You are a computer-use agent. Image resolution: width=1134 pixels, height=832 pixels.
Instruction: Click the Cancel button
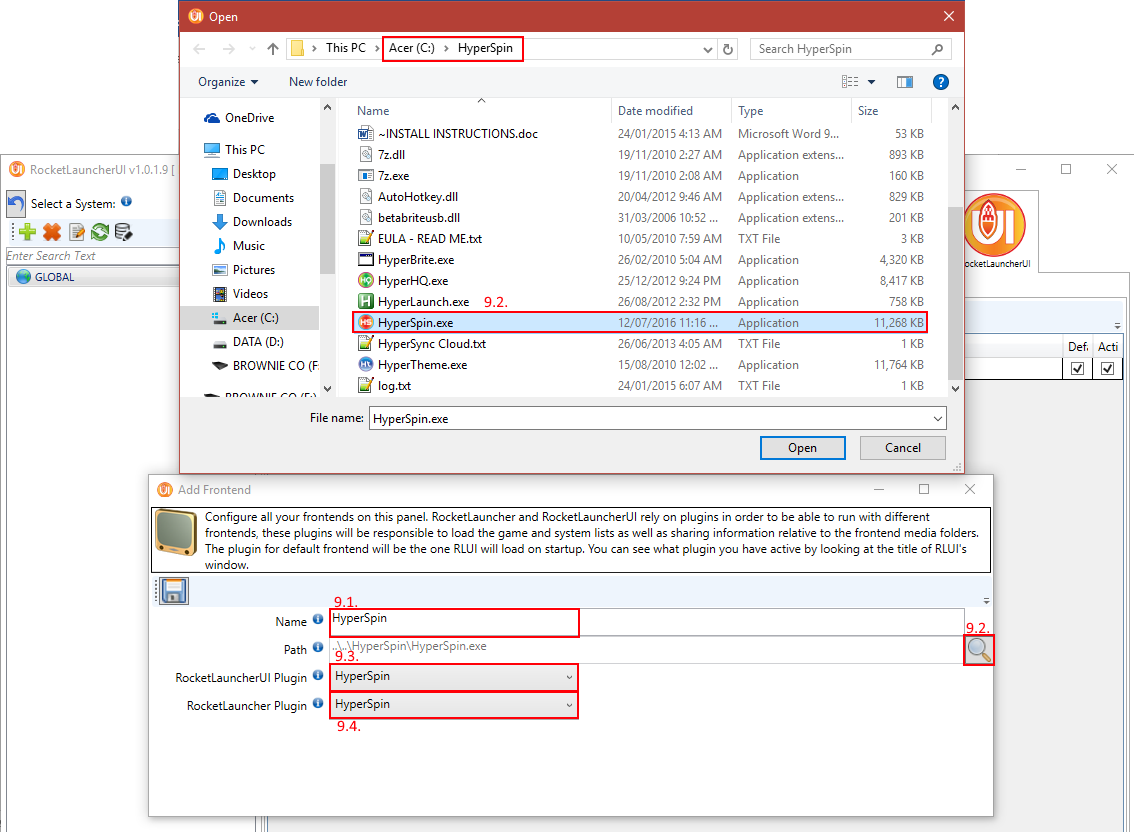point(903,448)
